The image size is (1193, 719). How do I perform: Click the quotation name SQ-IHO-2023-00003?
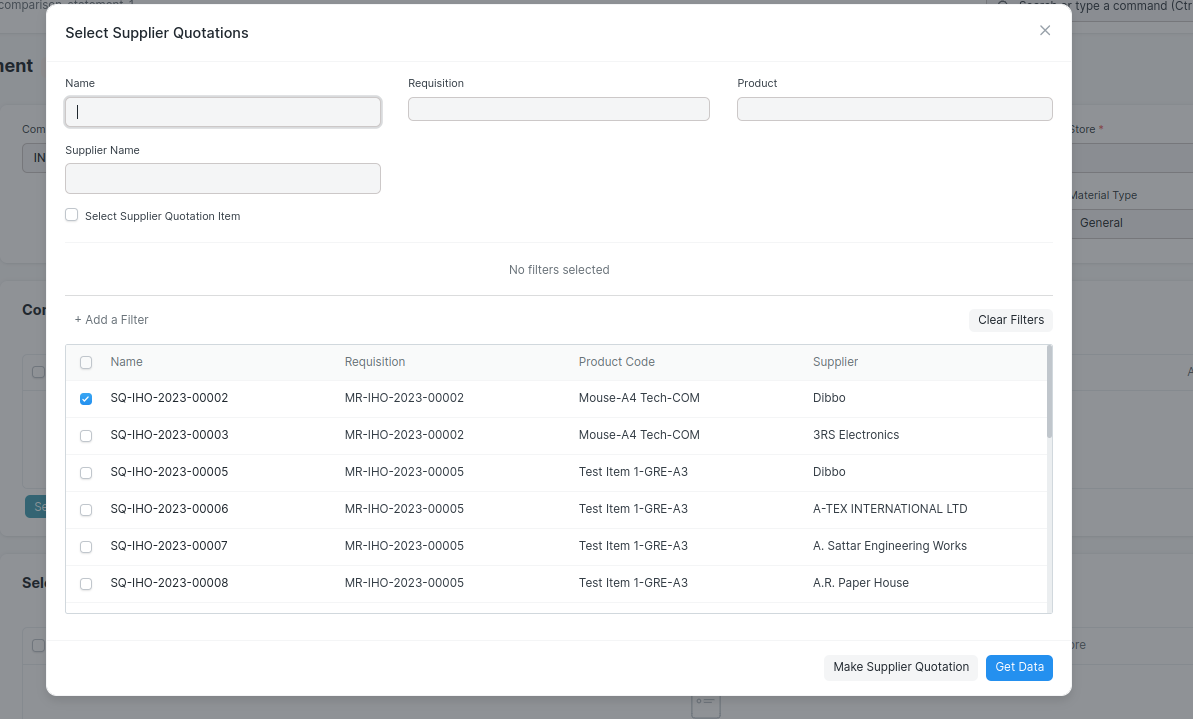point(169,435)
